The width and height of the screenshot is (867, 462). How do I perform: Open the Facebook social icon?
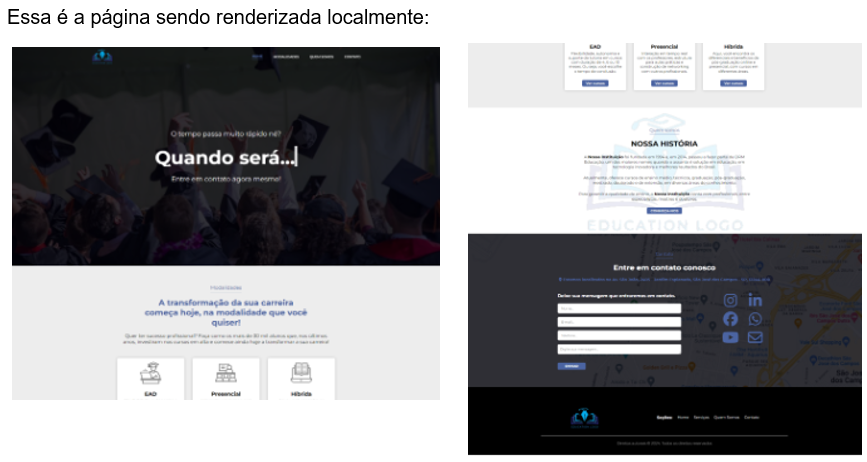click(x=730, y=319)
